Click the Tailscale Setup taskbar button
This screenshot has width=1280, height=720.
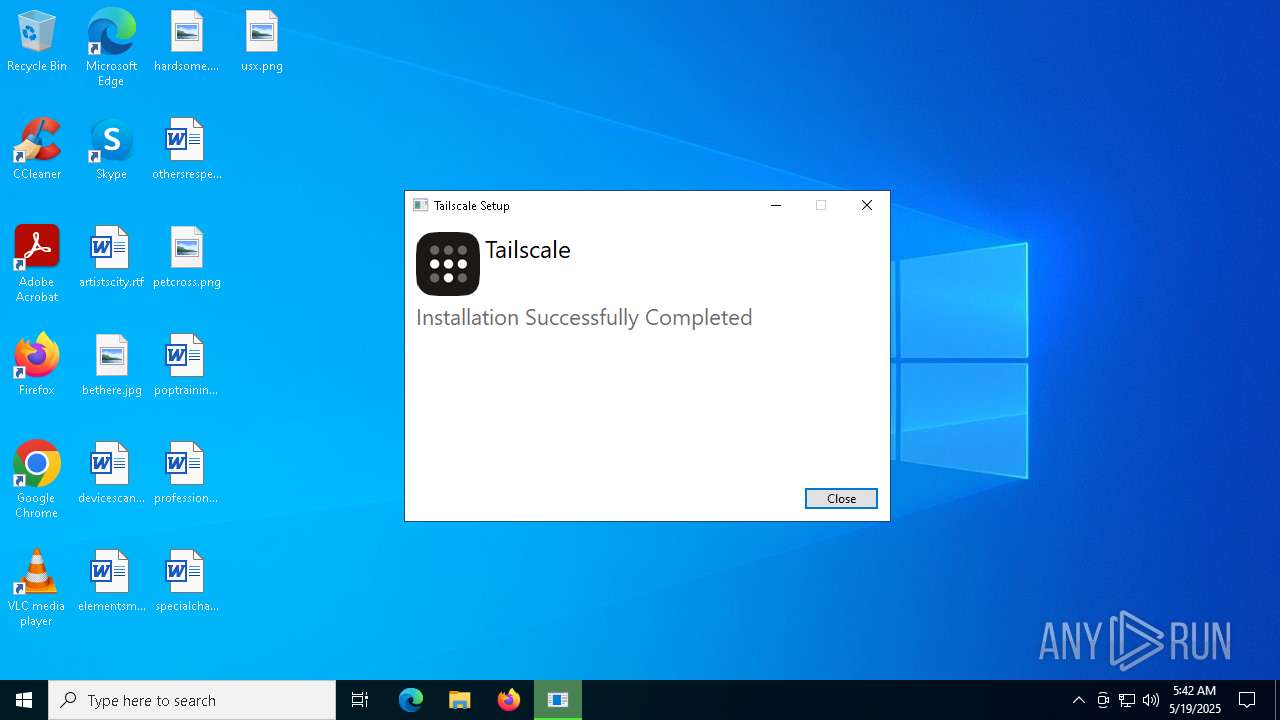[558, 700]
